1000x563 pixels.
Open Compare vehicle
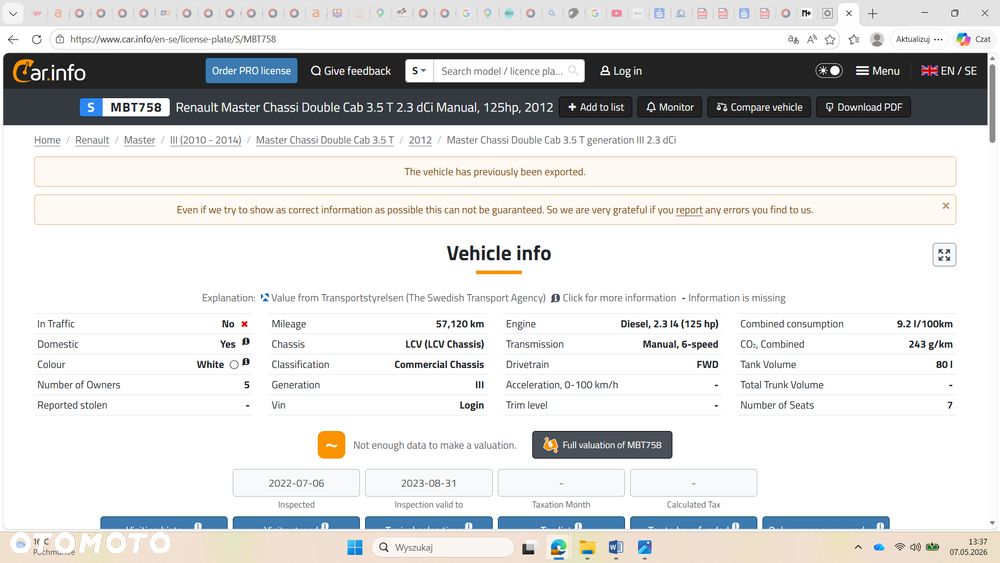(759, 107)
